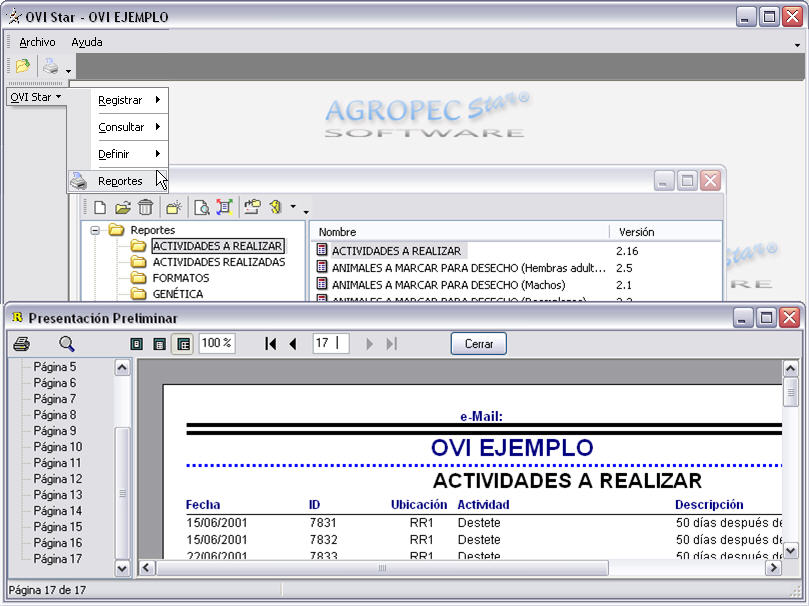Select Reportes in the OVI Star menu
809x606 pixels.
point(118,181)
